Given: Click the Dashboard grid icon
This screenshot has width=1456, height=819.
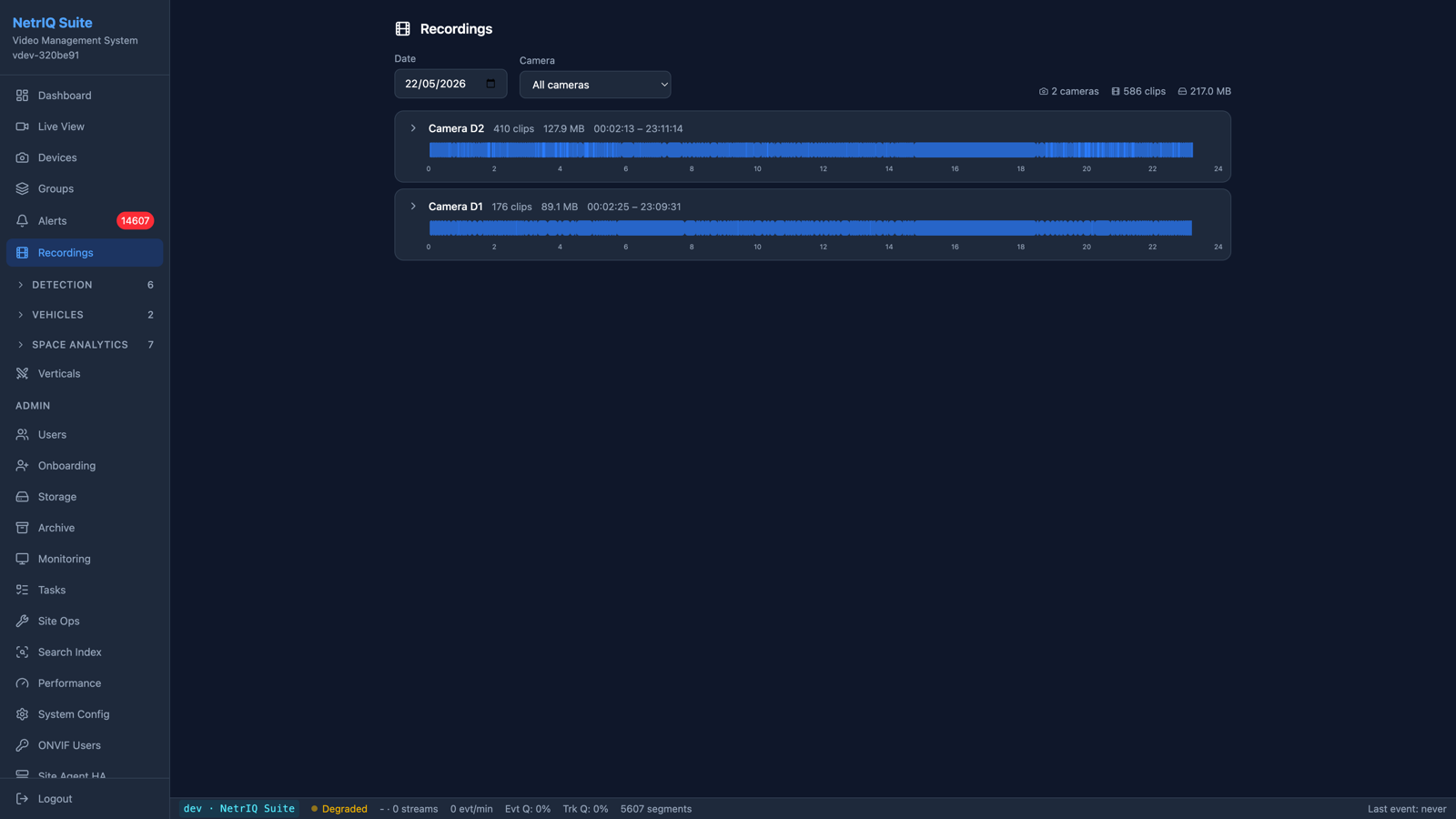Looking at the screenshot, I should coord(22,96).
